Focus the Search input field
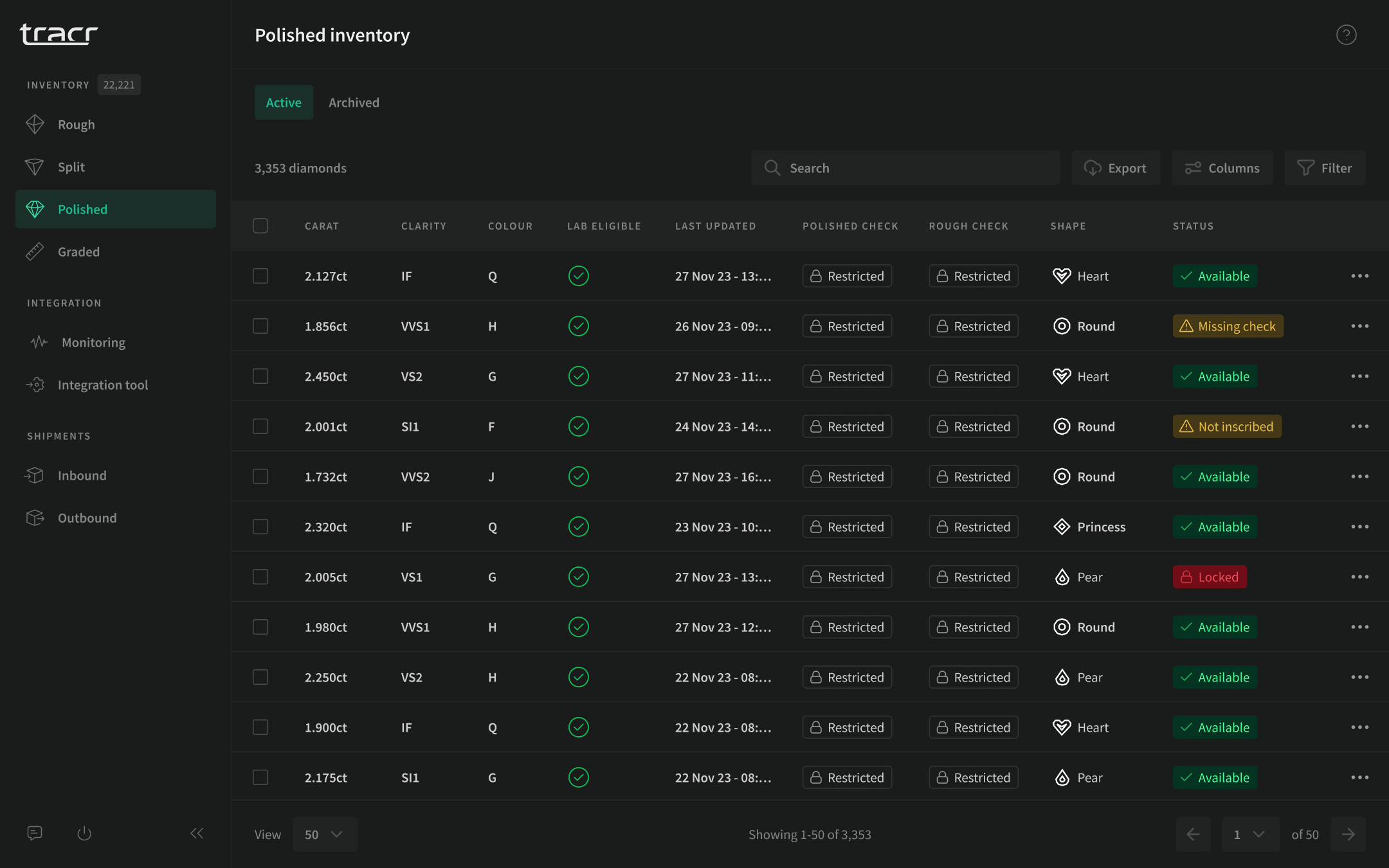 tap(905, 168)
